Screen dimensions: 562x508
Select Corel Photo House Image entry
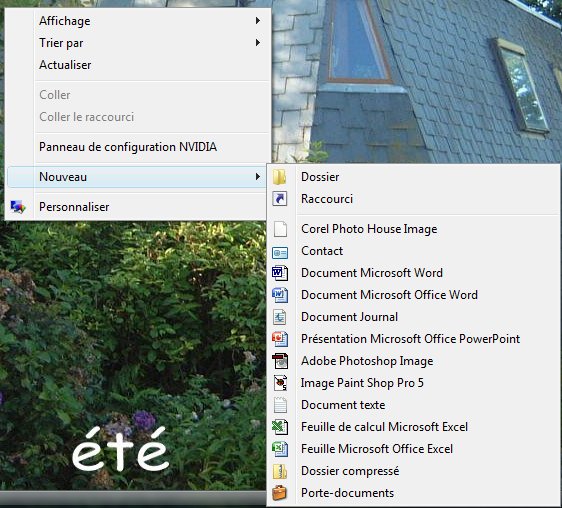(369, 229)
